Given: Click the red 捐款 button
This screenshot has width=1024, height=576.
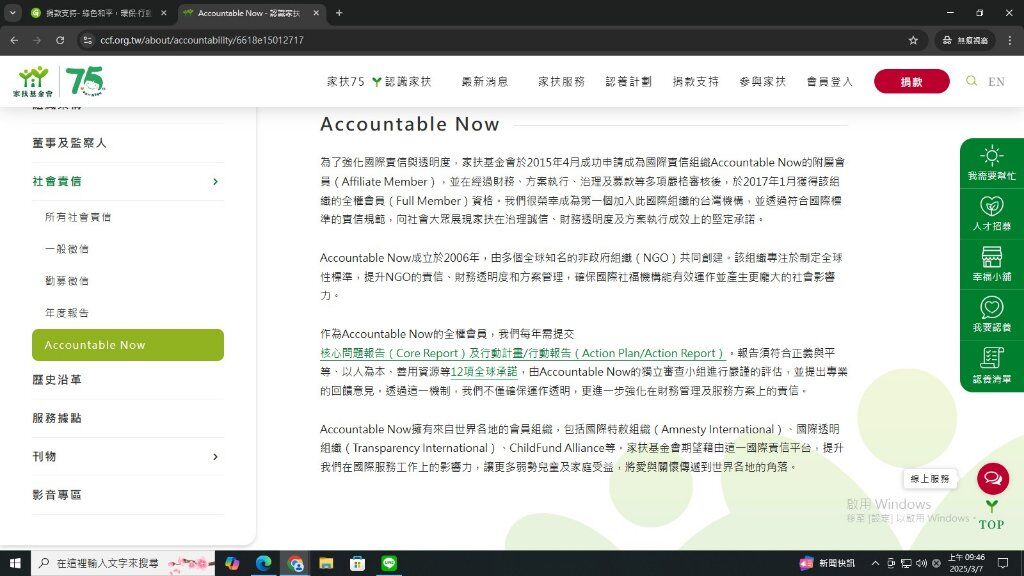Looking at the screenshot, I should (x=912, y=81).
